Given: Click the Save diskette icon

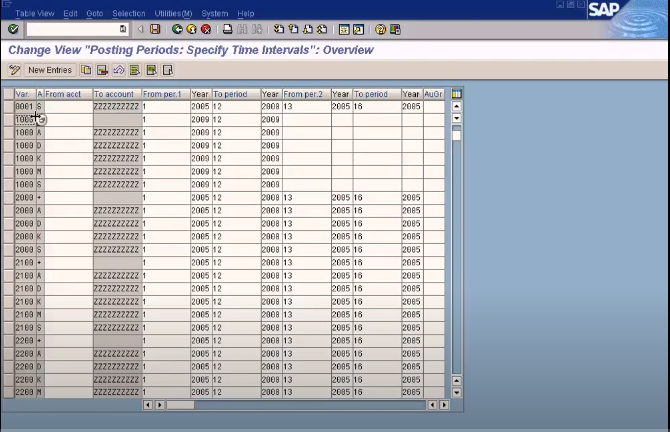Looking at the screenshot, I should 155,29.
